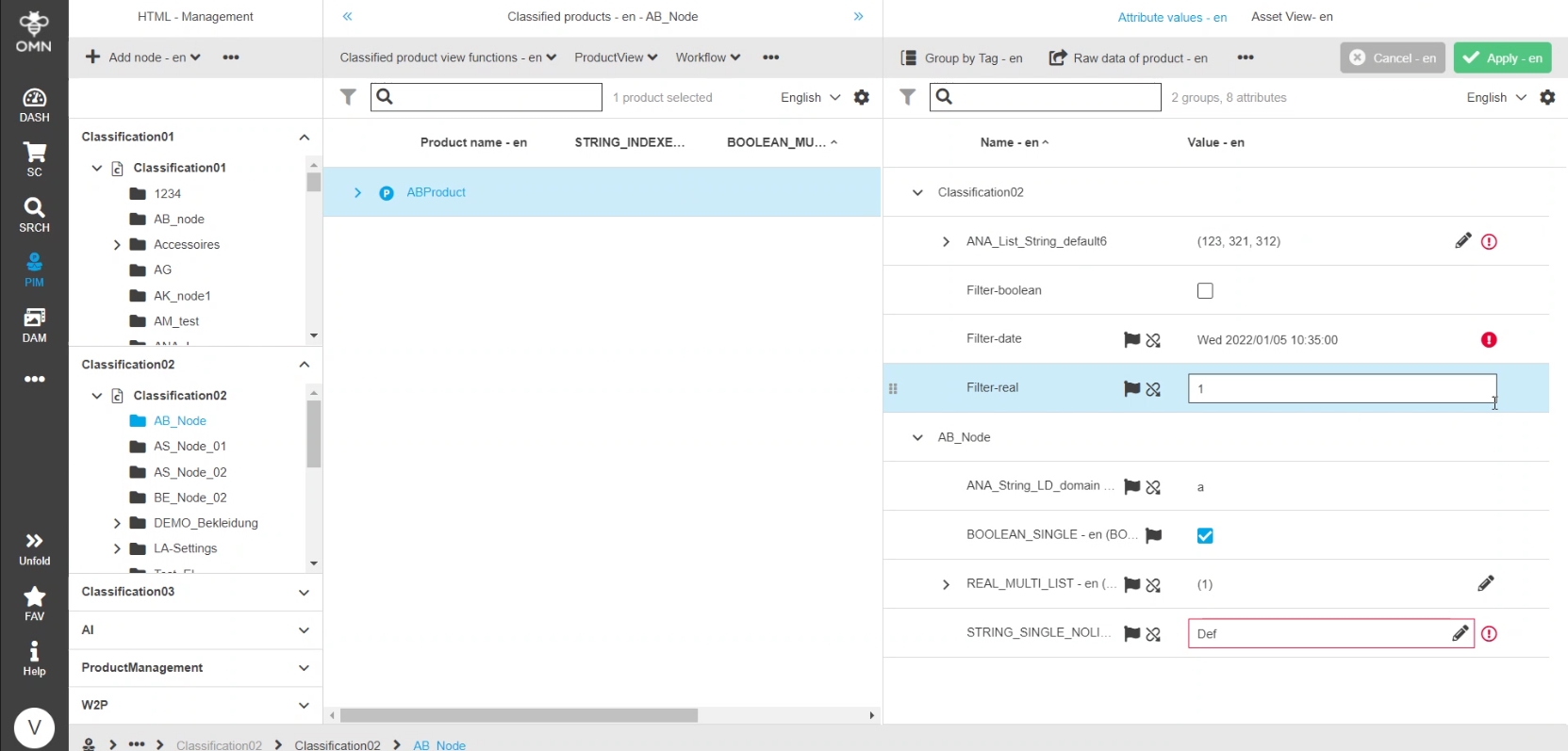Screen dimensions: 1568x751
Task: Expand the DEMO_Bekleidung folder
Action: point(117,523)
